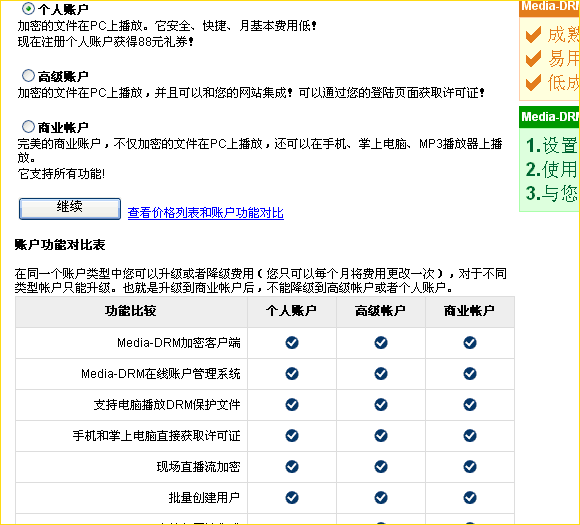The height and width of the screenshot is (525, 580).
Task: Click orange checkmark beside 成熟 in sidebar
Action: click(x=533, y=35)
